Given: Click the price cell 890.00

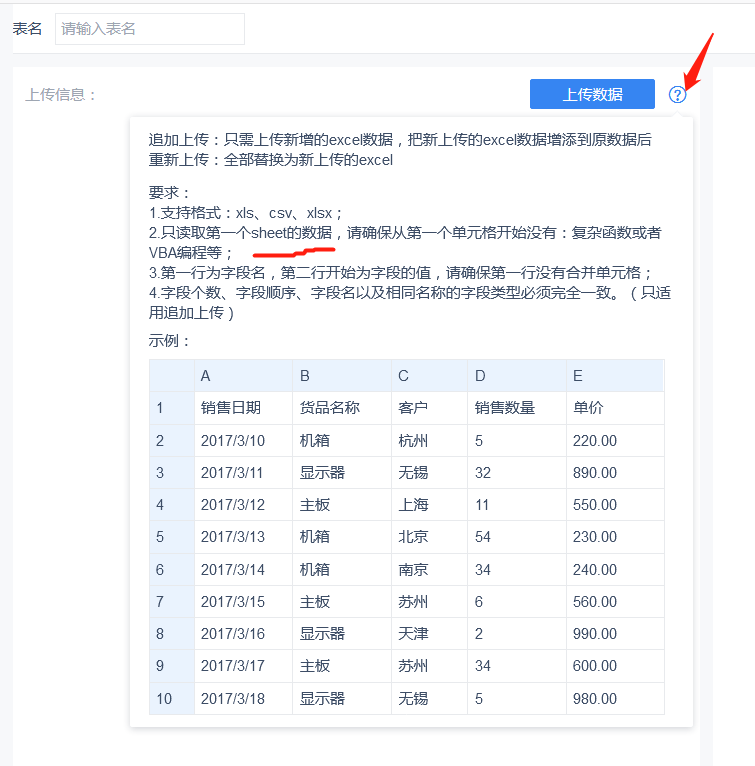Looking at the screenshot, I should [x=615, y=473].
